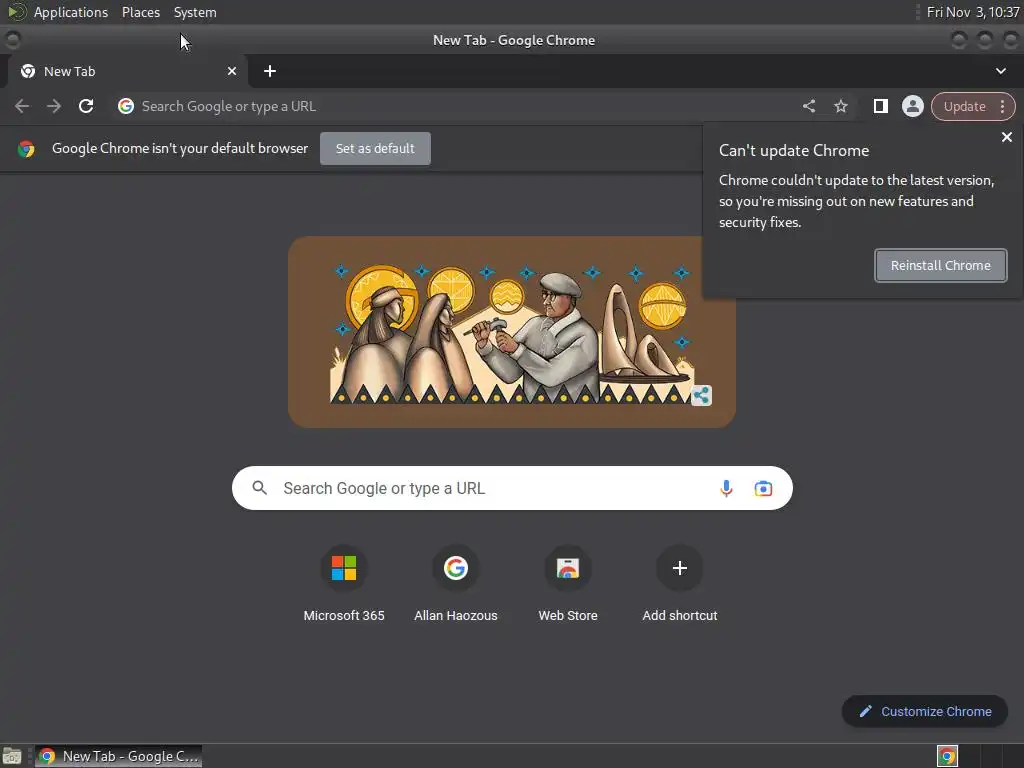The width and height of the screenshot is (1024, 768).
Task: Click the clock showing Fri Nov 3
Action: [972, 12]
